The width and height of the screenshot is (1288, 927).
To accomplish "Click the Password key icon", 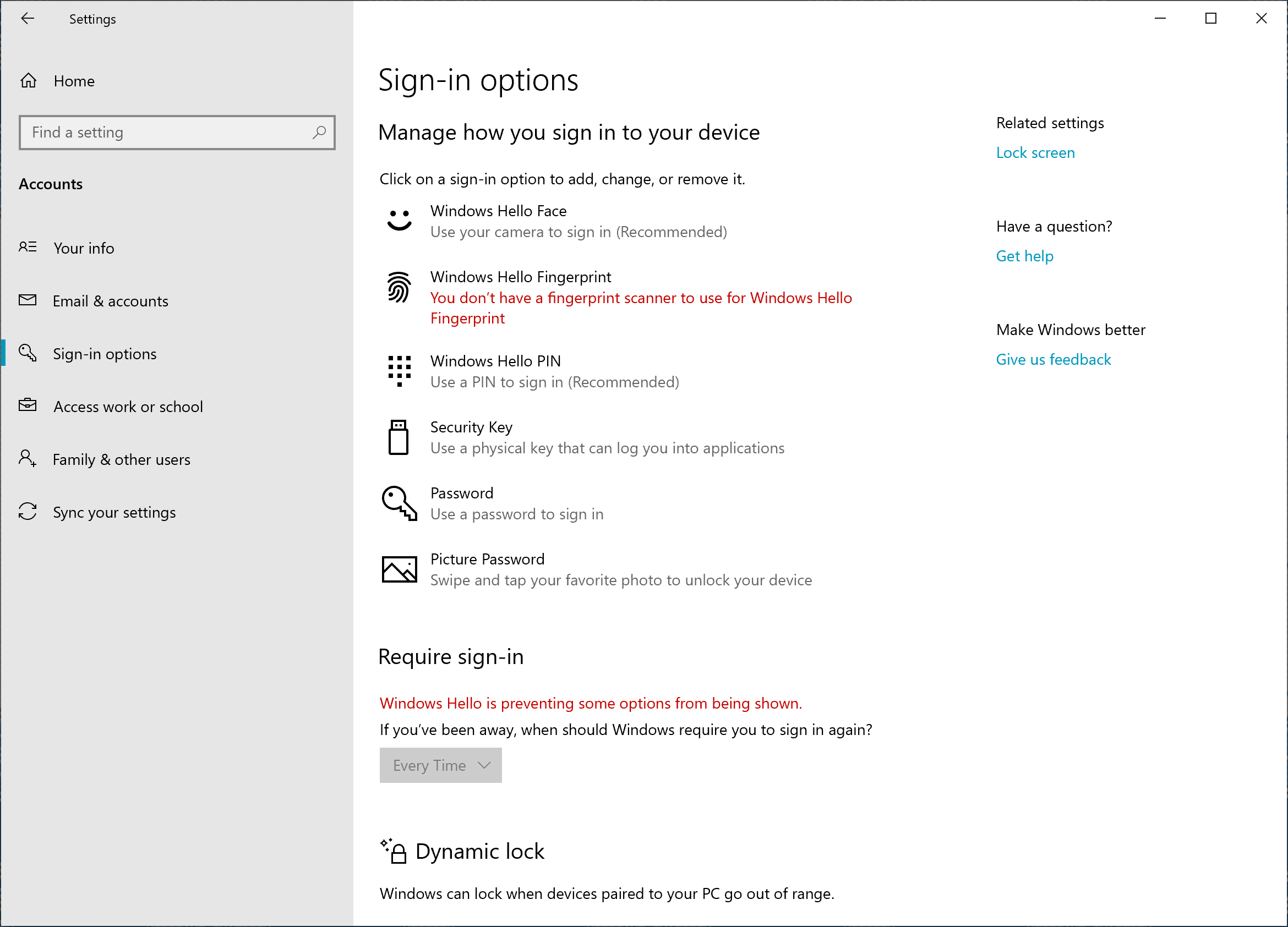I will (x=399, y=503).
